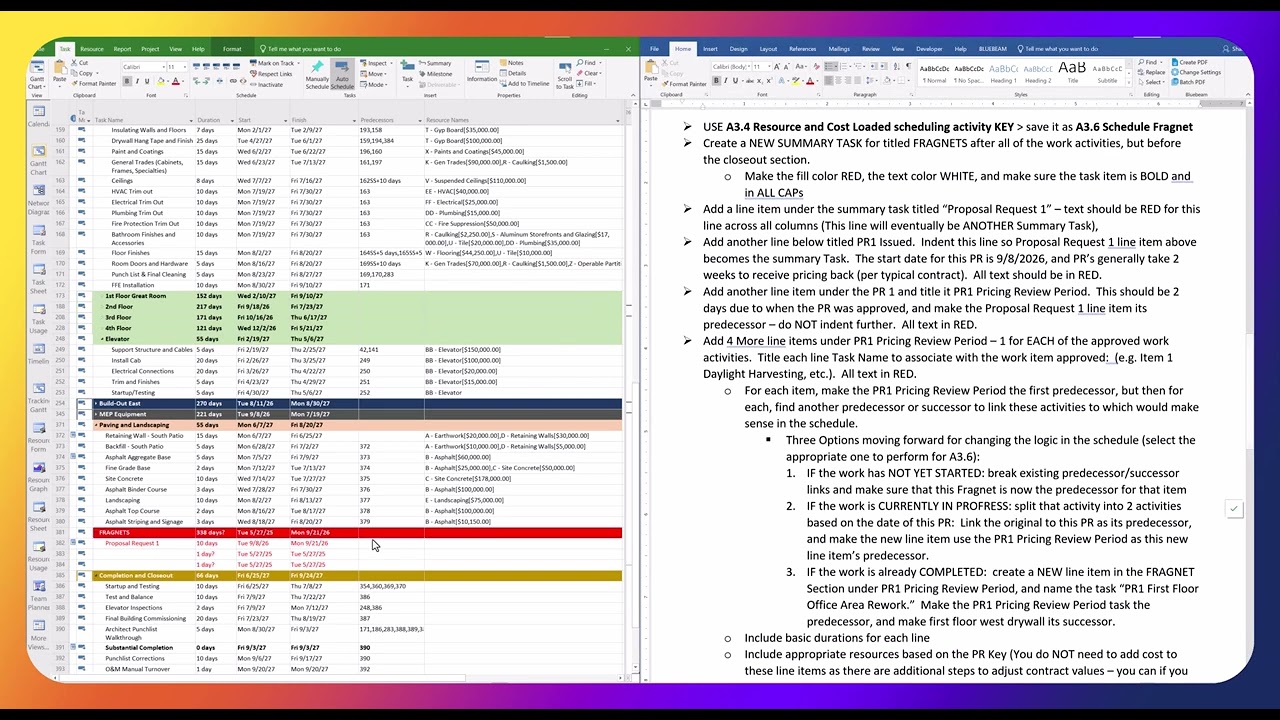Click Cut in the Project clipboard group

pos(81,63)
